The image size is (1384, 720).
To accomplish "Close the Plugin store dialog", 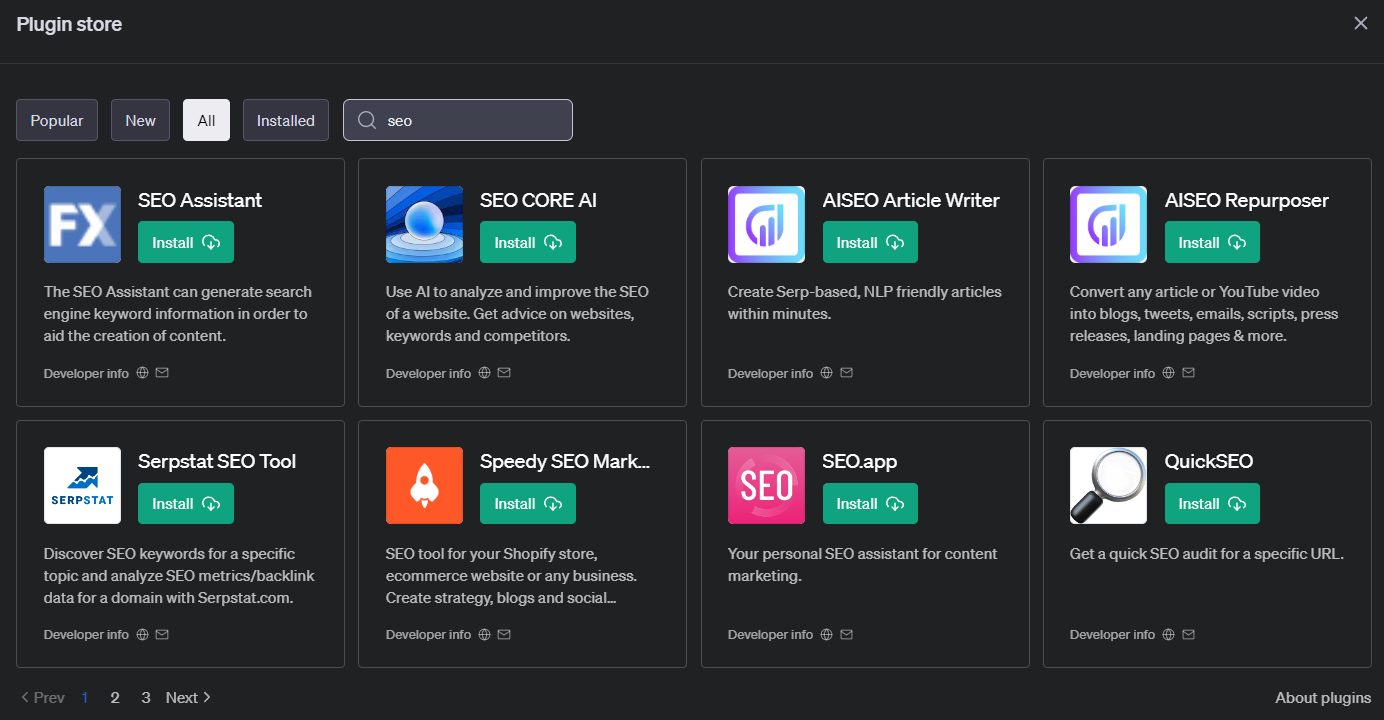I will (1361, 23).
